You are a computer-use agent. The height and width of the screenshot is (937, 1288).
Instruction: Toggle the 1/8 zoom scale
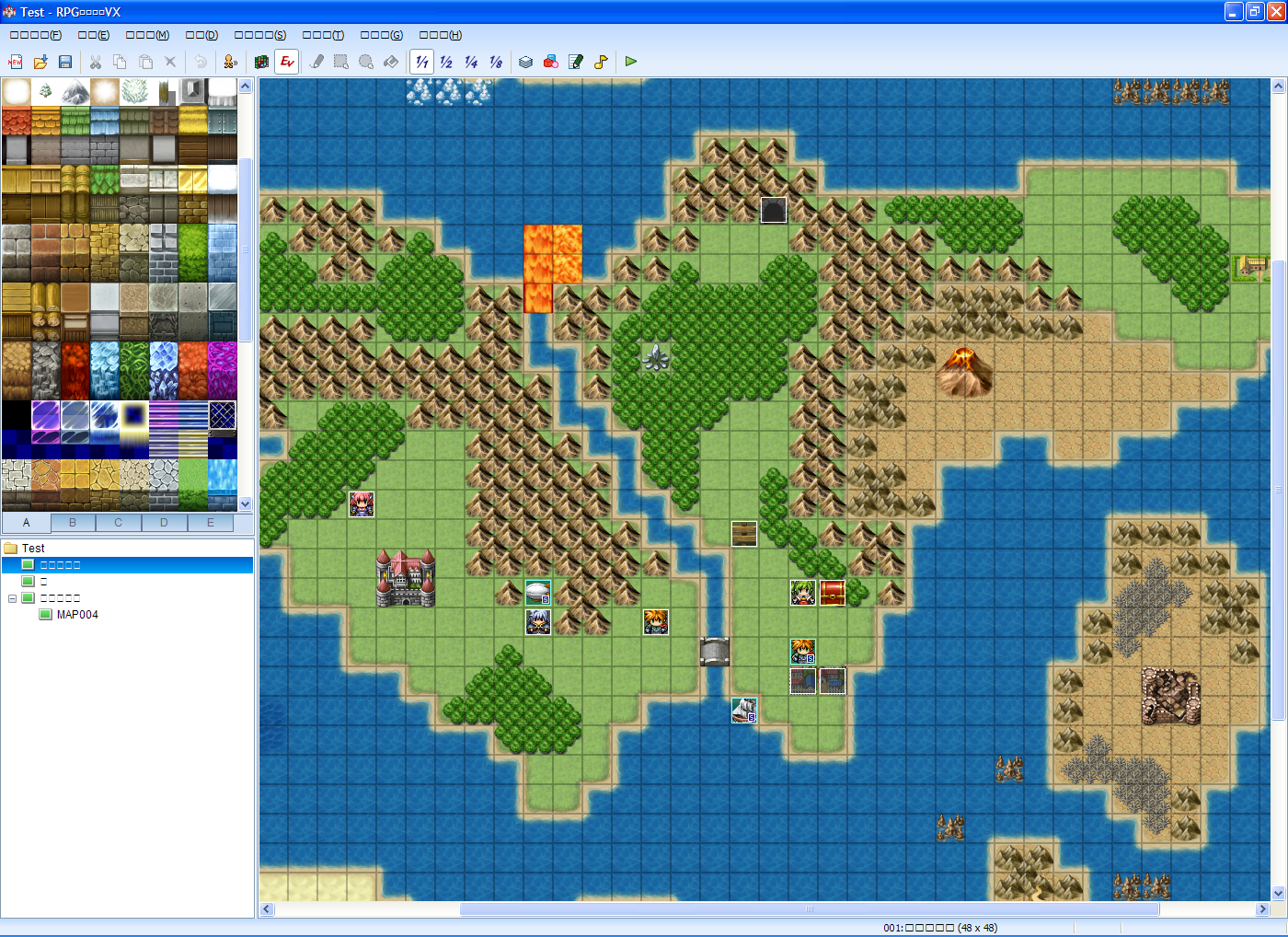click(495, 62)
